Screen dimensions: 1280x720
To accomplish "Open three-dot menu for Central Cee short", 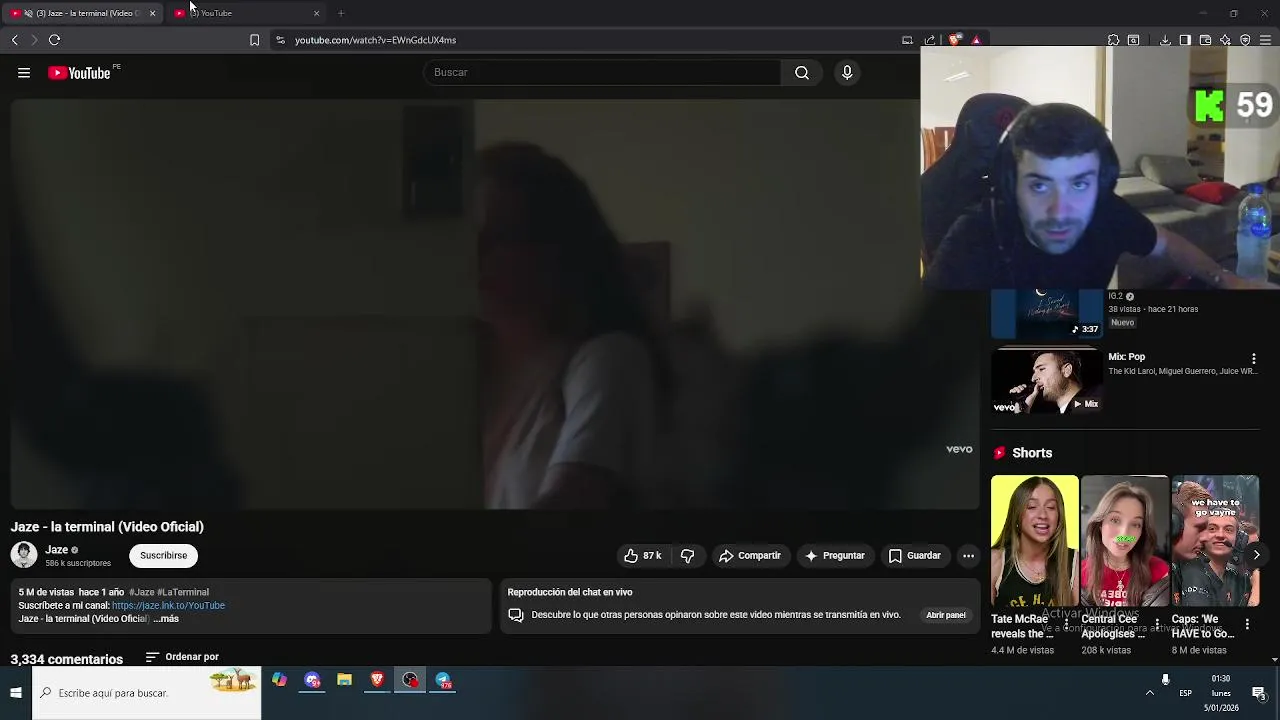I will pyautogui.click(x=1157, y=624).
